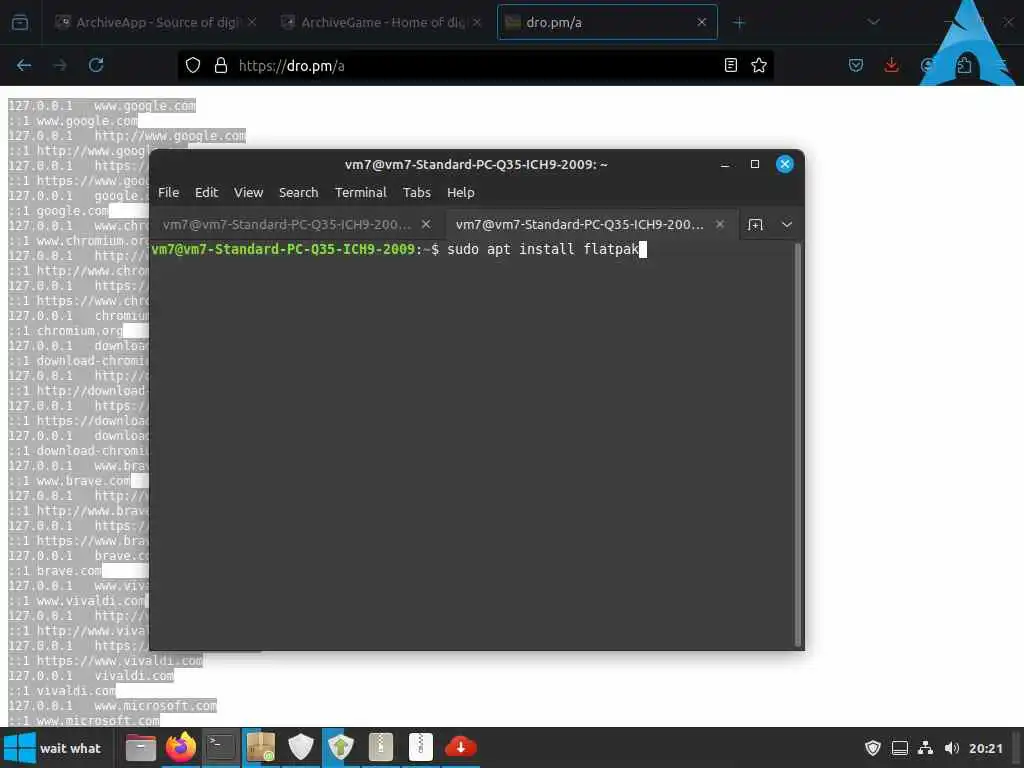Open the file manager from the taskbar

tap(140, 748)
